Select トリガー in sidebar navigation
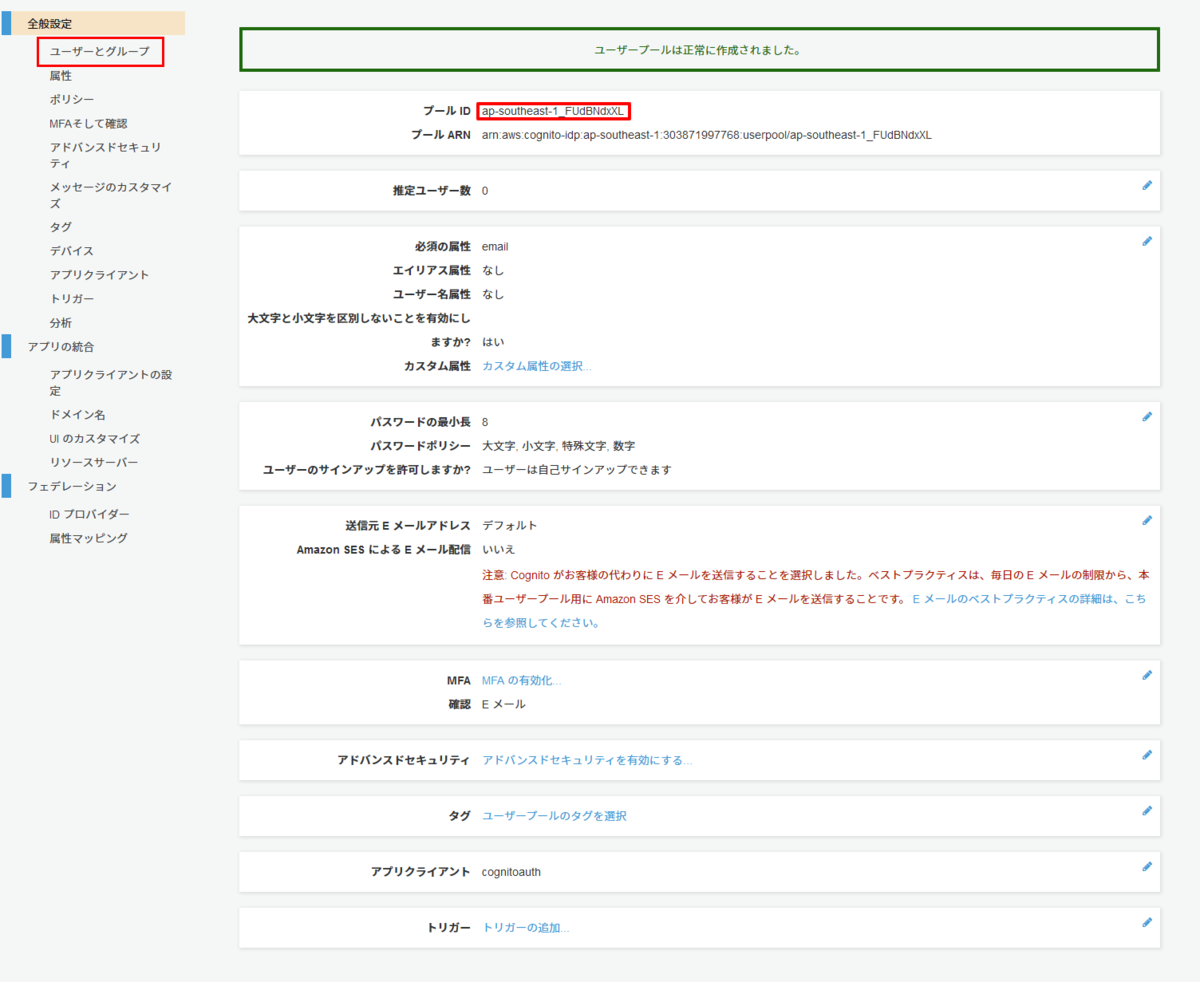The width and height of the screenshot is (1200, 982). 72,299
